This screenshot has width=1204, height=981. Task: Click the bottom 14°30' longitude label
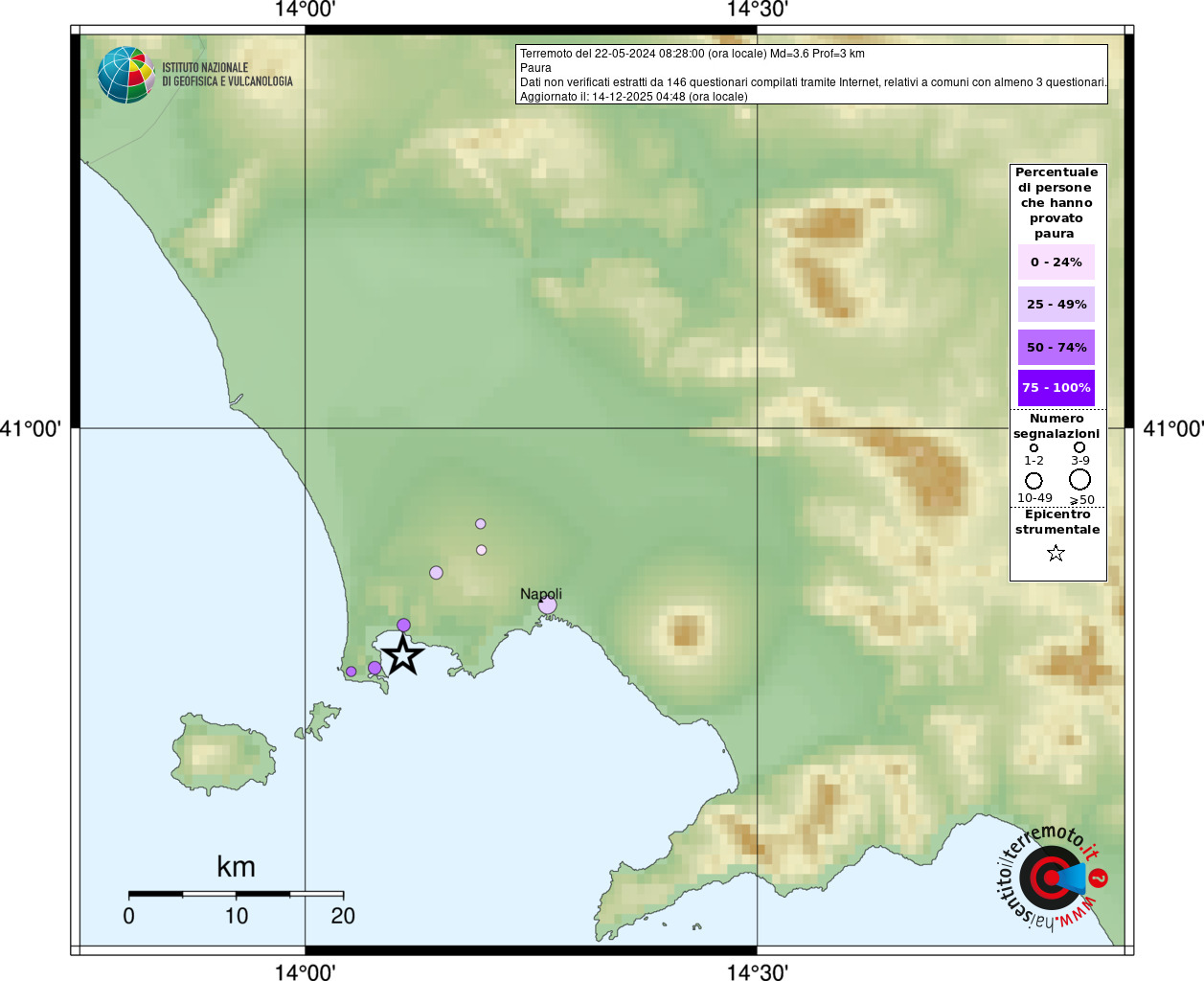point(757,972)
